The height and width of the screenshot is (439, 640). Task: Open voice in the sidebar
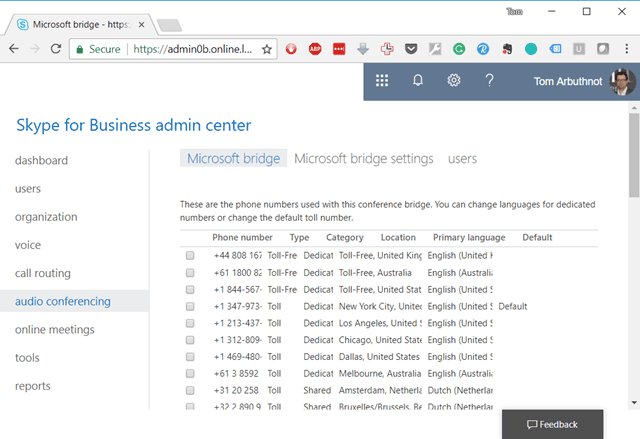tap(28, 245)
